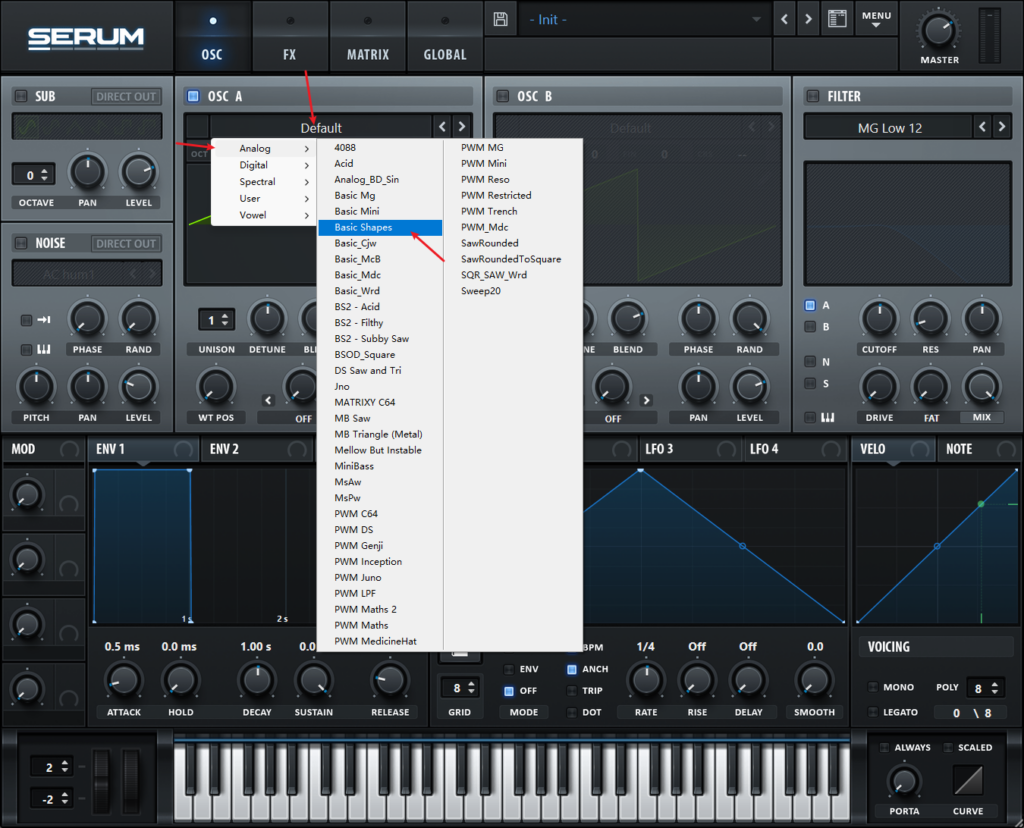The height and width of the screenshot is (828, 1024).
Task: Enable MONO voicing checkbox
Action: coord(873,688)
